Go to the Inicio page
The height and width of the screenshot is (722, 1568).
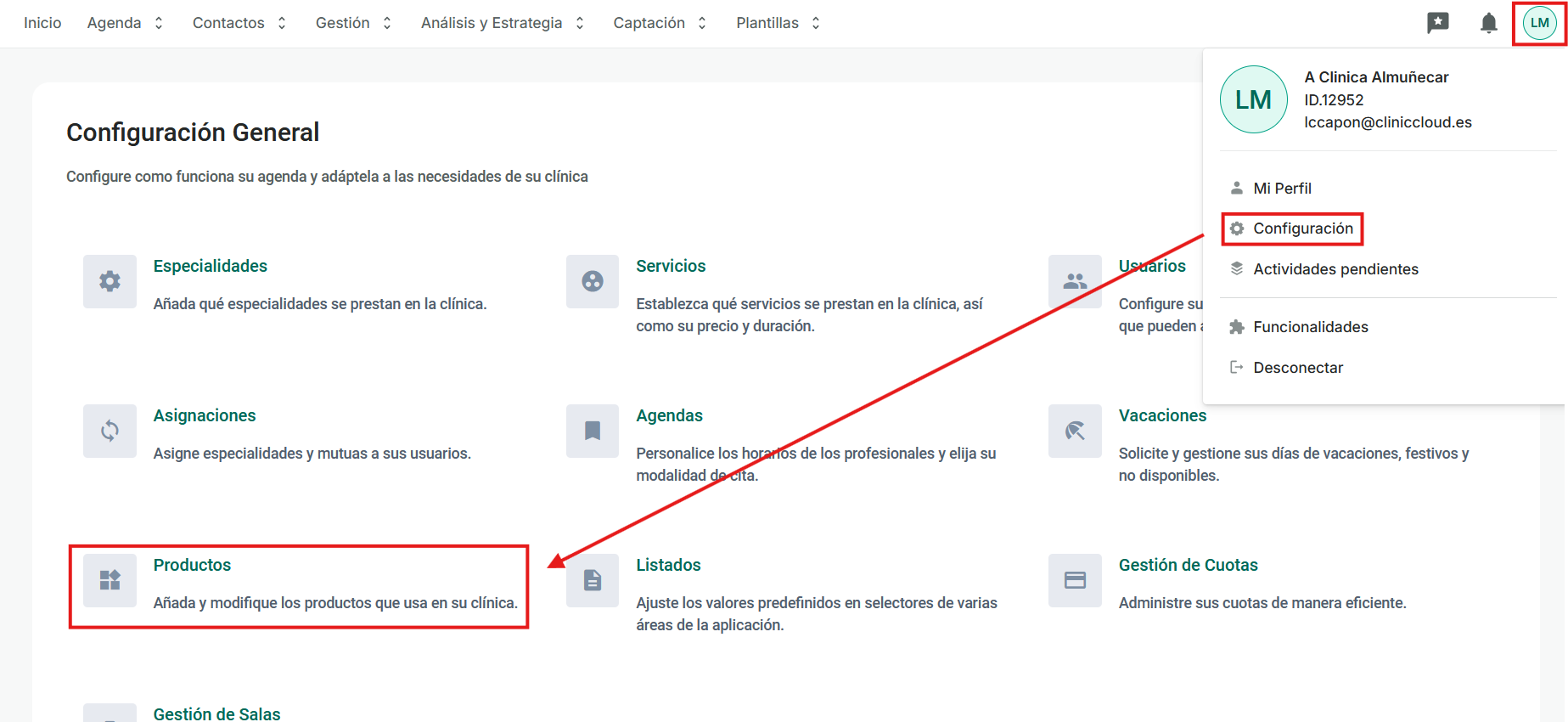point(42,23)
